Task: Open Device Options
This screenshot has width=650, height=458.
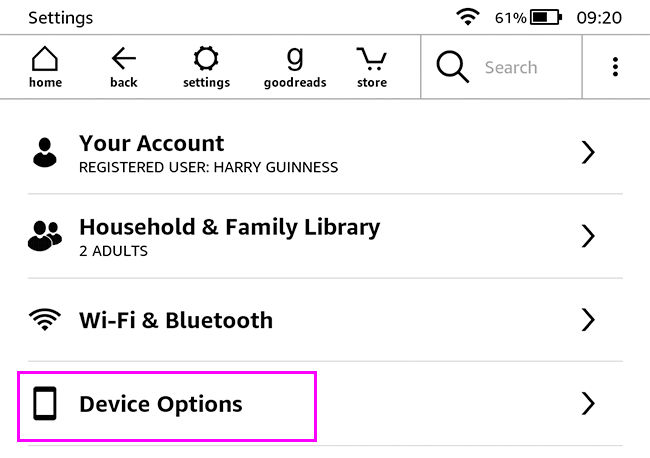Action: pos(161,404)
